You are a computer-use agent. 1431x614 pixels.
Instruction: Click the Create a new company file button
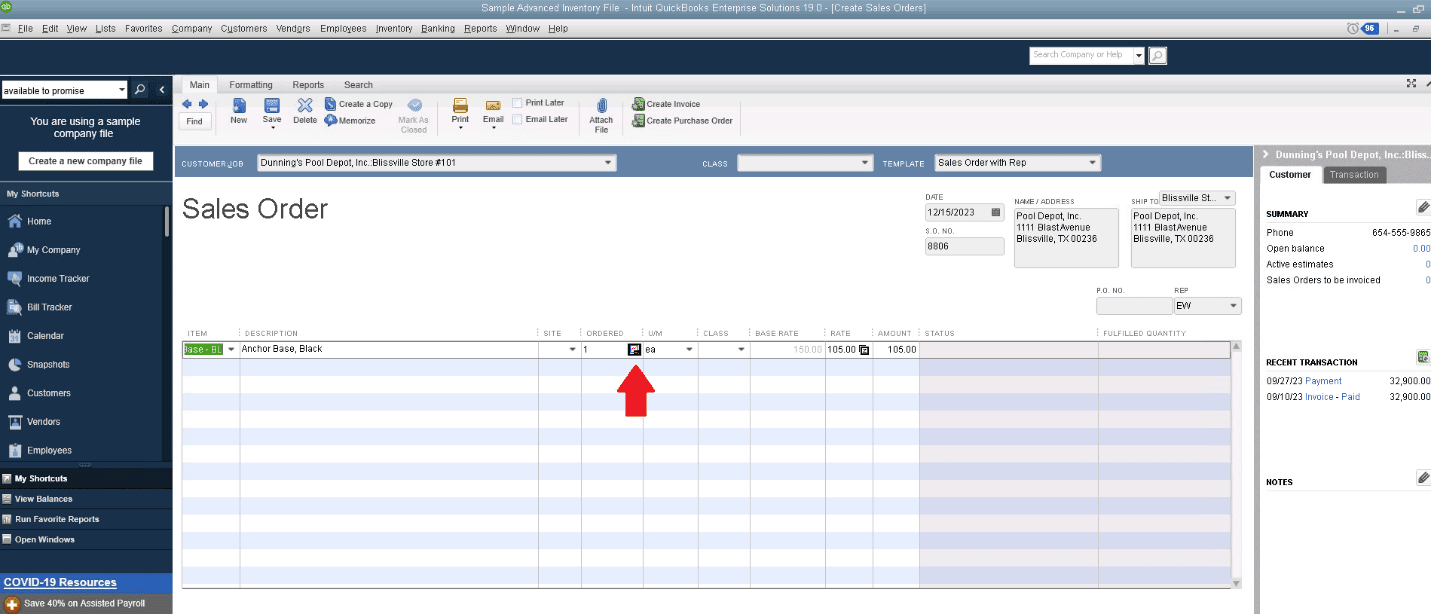coord(86,161)
